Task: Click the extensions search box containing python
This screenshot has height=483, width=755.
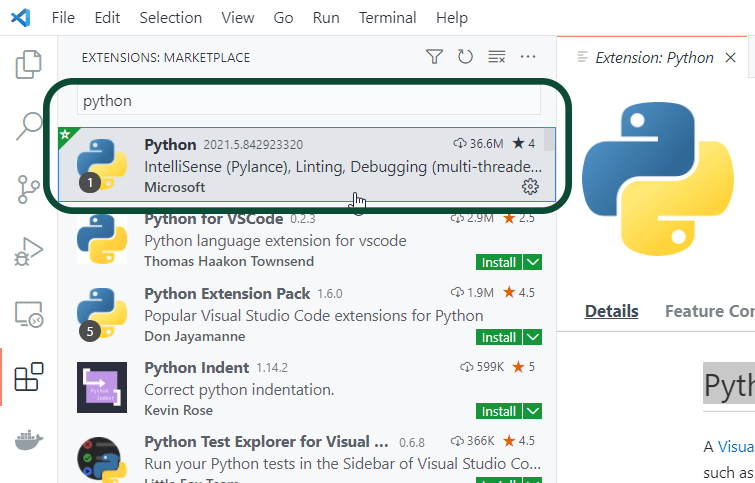Action: [309, 101]
